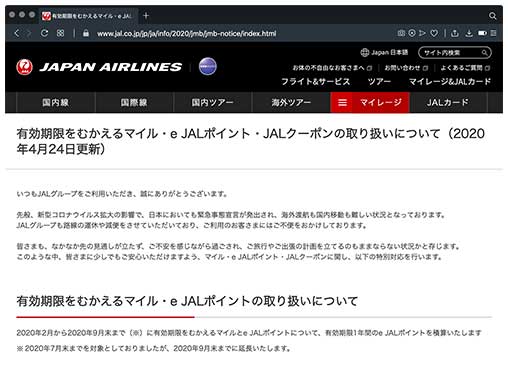Open お問い合わせ link
The width and height of the screenshot is (508, 369).
pos(406,68)
